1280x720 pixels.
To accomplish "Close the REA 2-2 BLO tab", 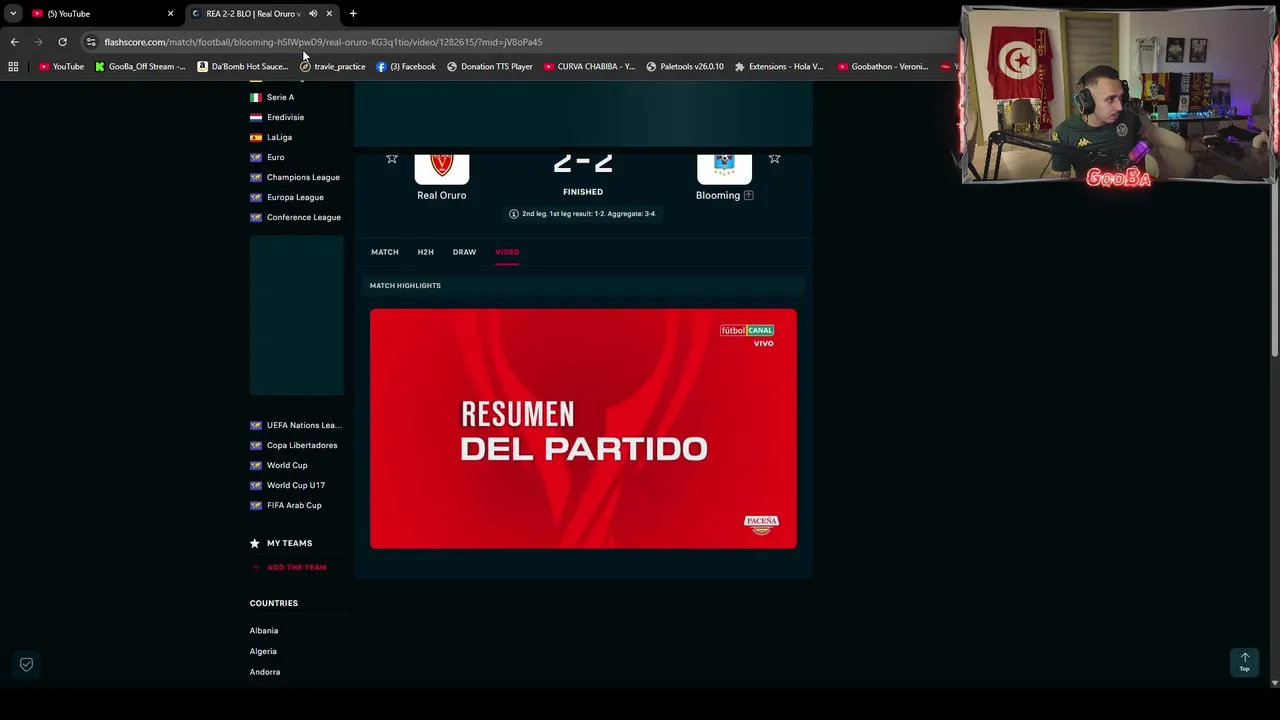I will click(329, 14).
